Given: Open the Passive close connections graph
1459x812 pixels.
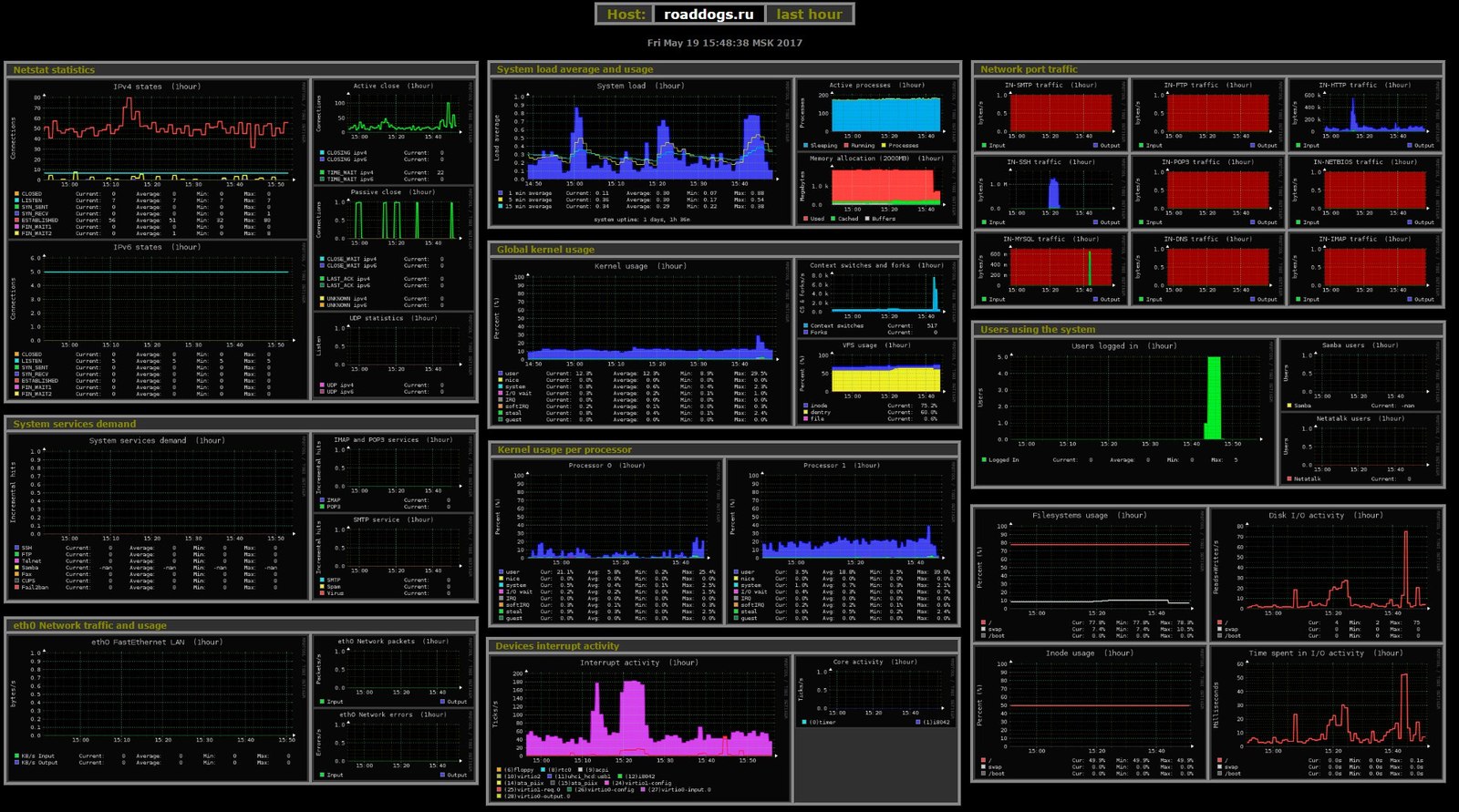Looking at the screenshot, I should pos(394,248).
